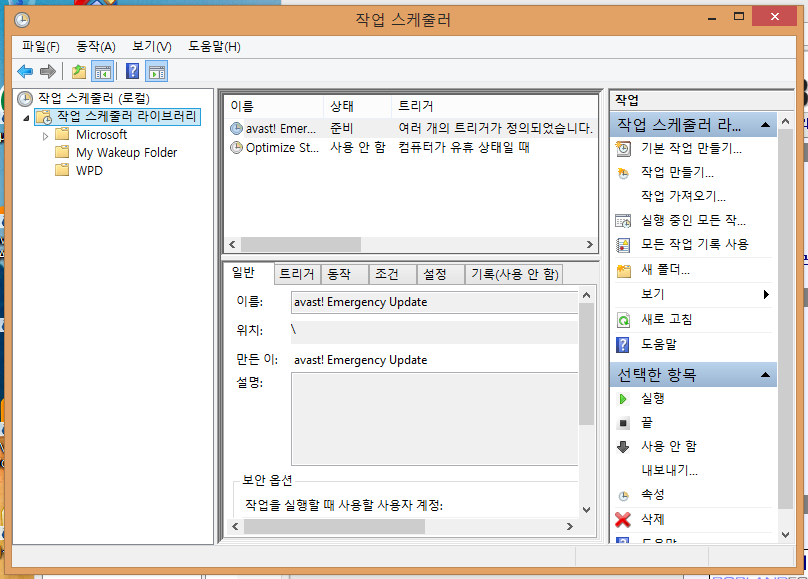Disable the task with 사용 안 함 arrow icon
The image size is (808, 579).
click(x=623, y=446)
